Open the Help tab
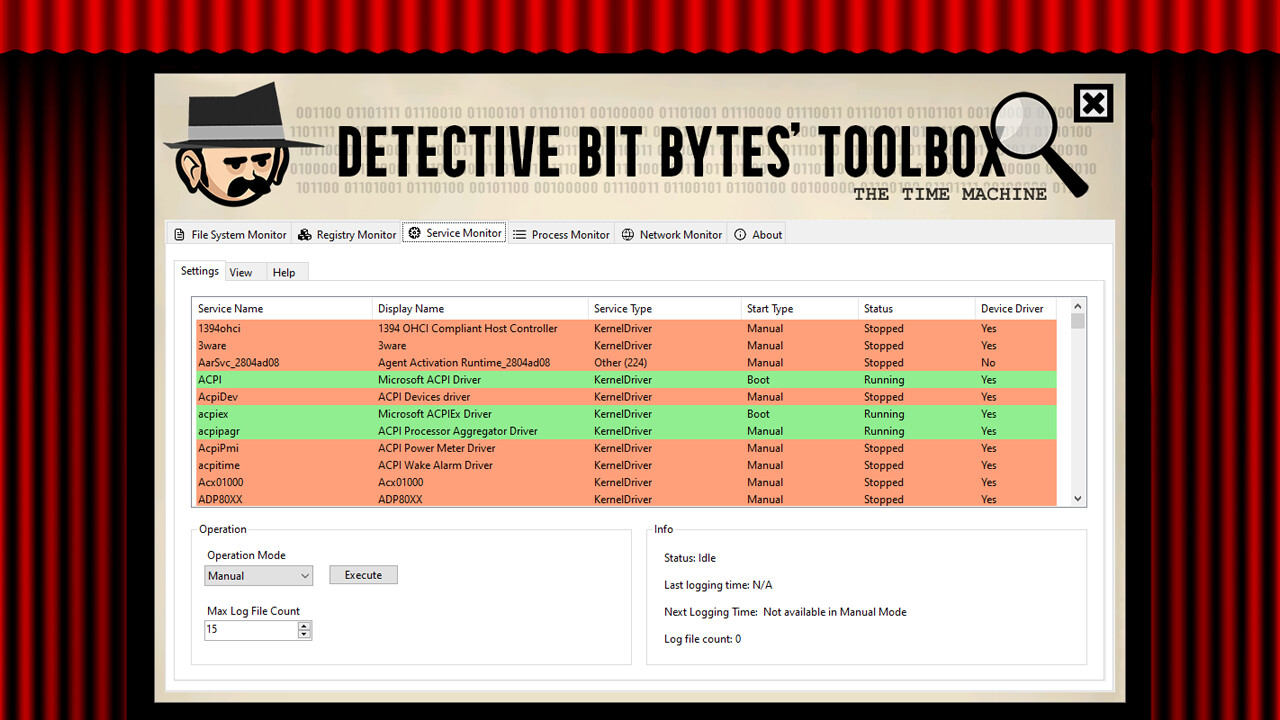The height and width of the screenshot is (720, 1280). pyautogui.click(x=284, y=271)
